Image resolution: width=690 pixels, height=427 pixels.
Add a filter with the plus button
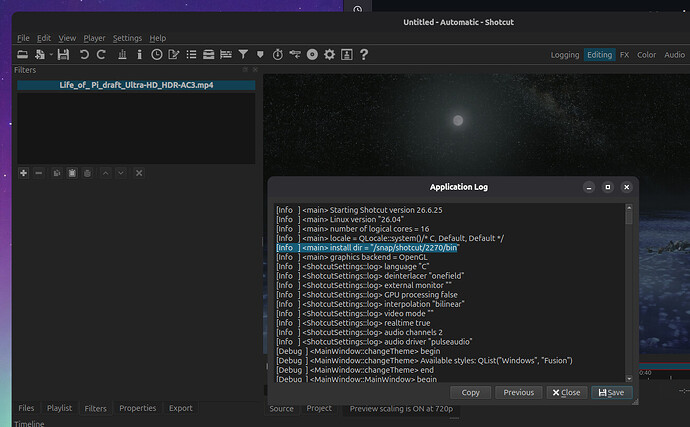coord(24,173)
